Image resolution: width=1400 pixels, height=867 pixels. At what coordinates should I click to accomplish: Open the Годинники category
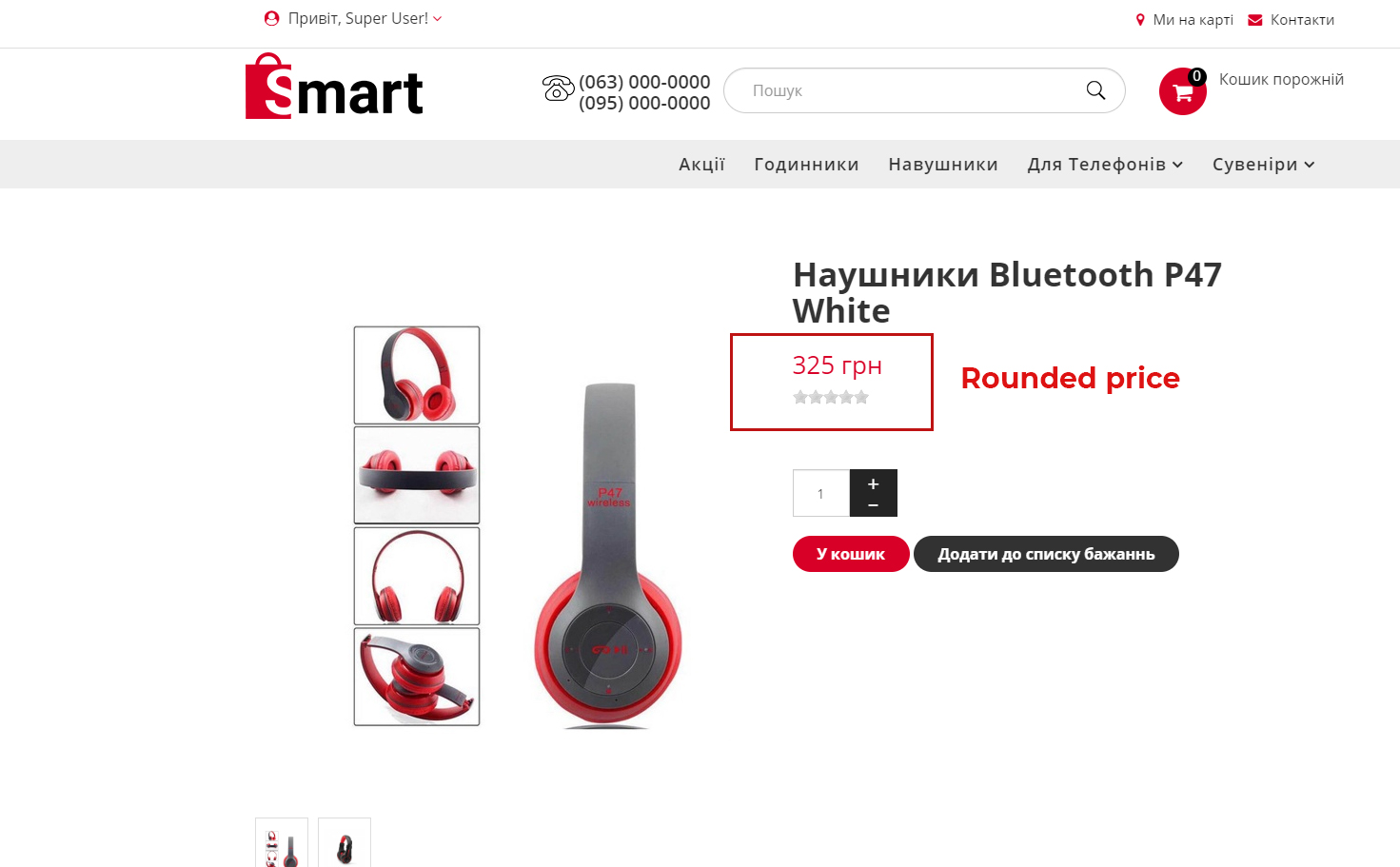point(806,165)
